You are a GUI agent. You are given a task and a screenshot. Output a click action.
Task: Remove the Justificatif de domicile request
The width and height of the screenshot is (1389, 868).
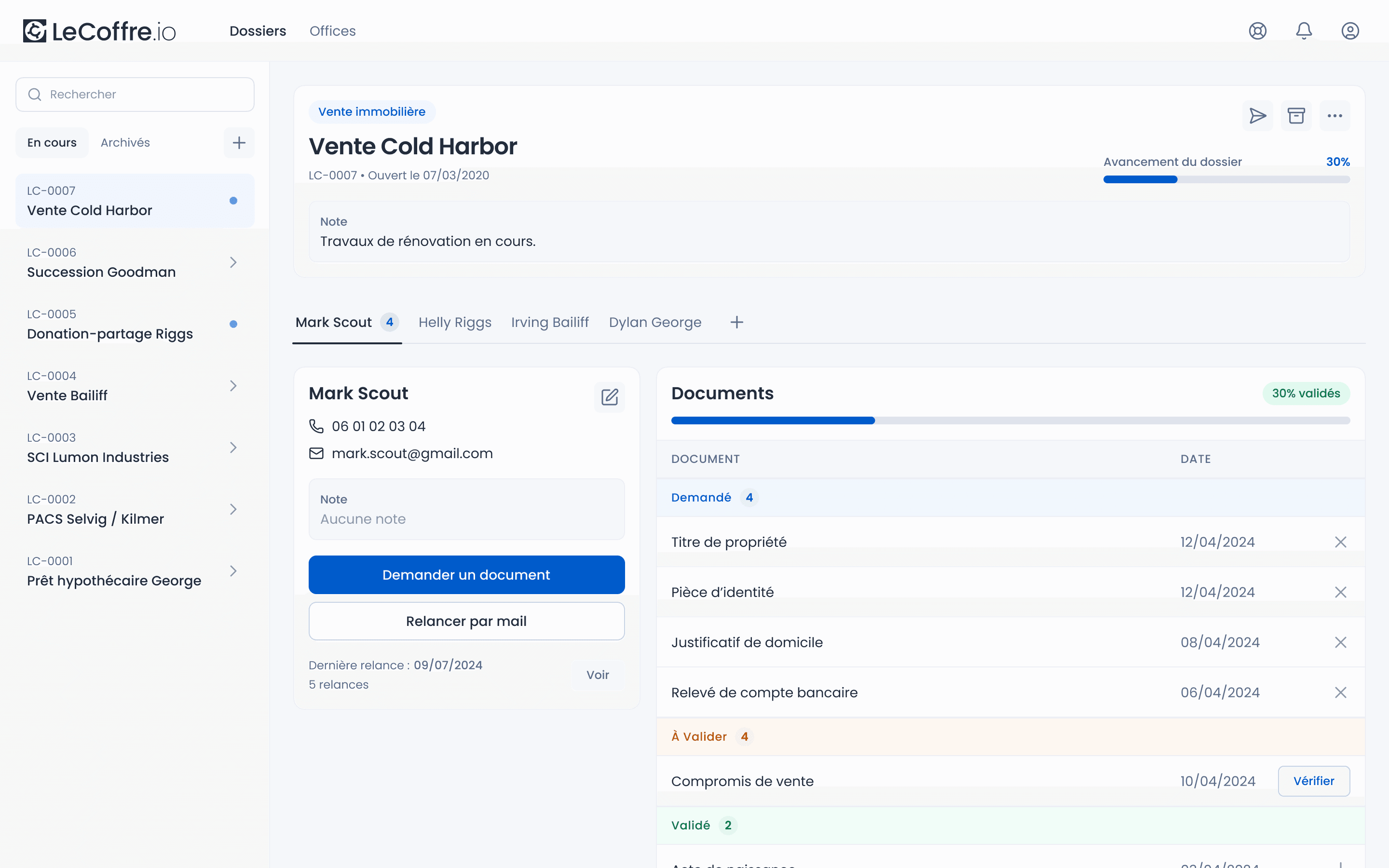pyautogui.click(x=1340, y=642)
